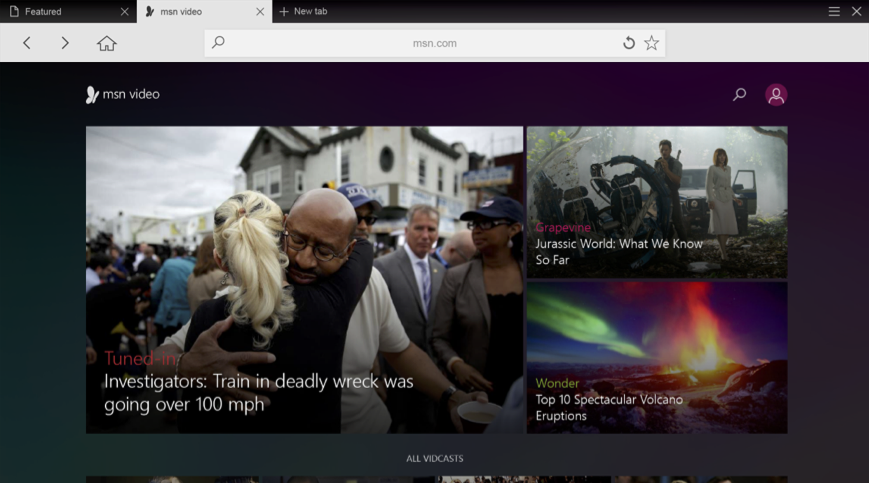The height and width of the screenshot is (483, 869).
Task: Open Top 10 Spectacular Volcano Eruptions video
Action: pos(608,407)
